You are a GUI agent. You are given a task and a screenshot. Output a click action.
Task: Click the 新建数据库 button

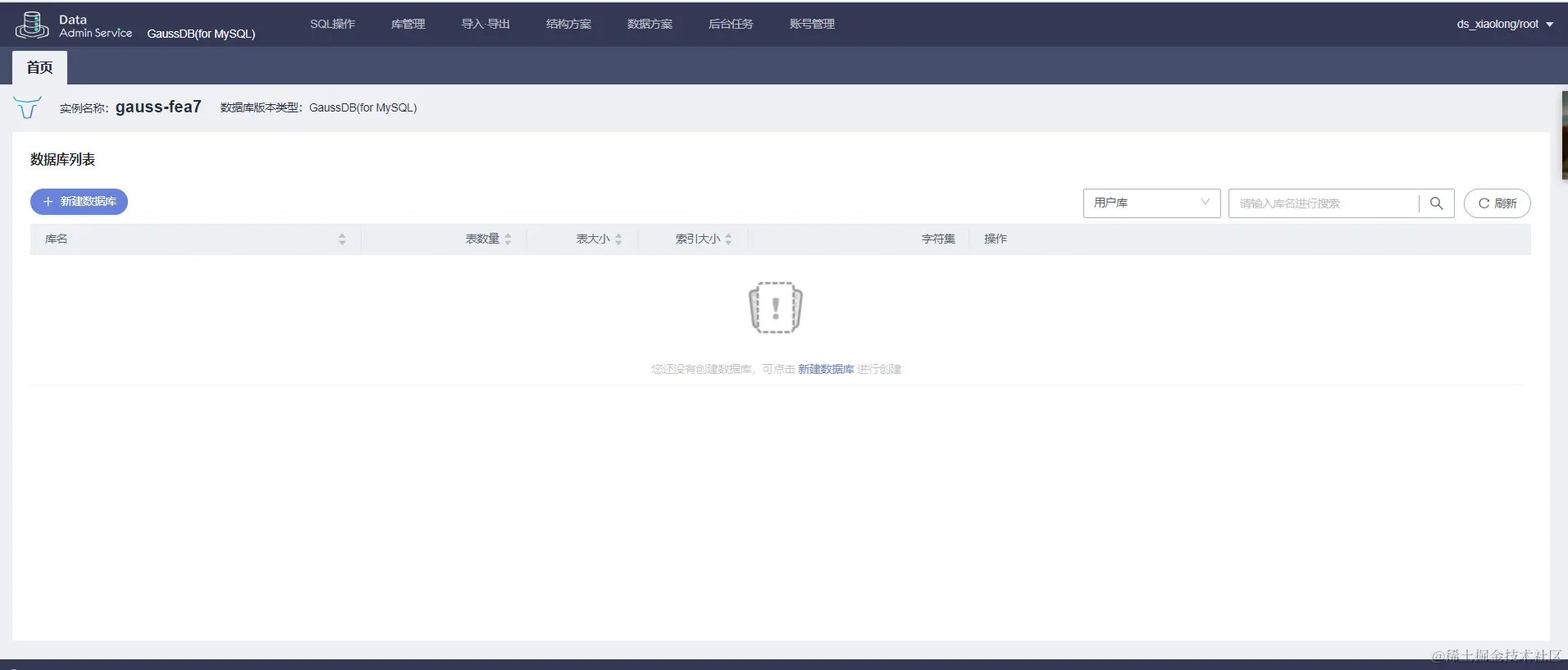(x=79, y=202)
